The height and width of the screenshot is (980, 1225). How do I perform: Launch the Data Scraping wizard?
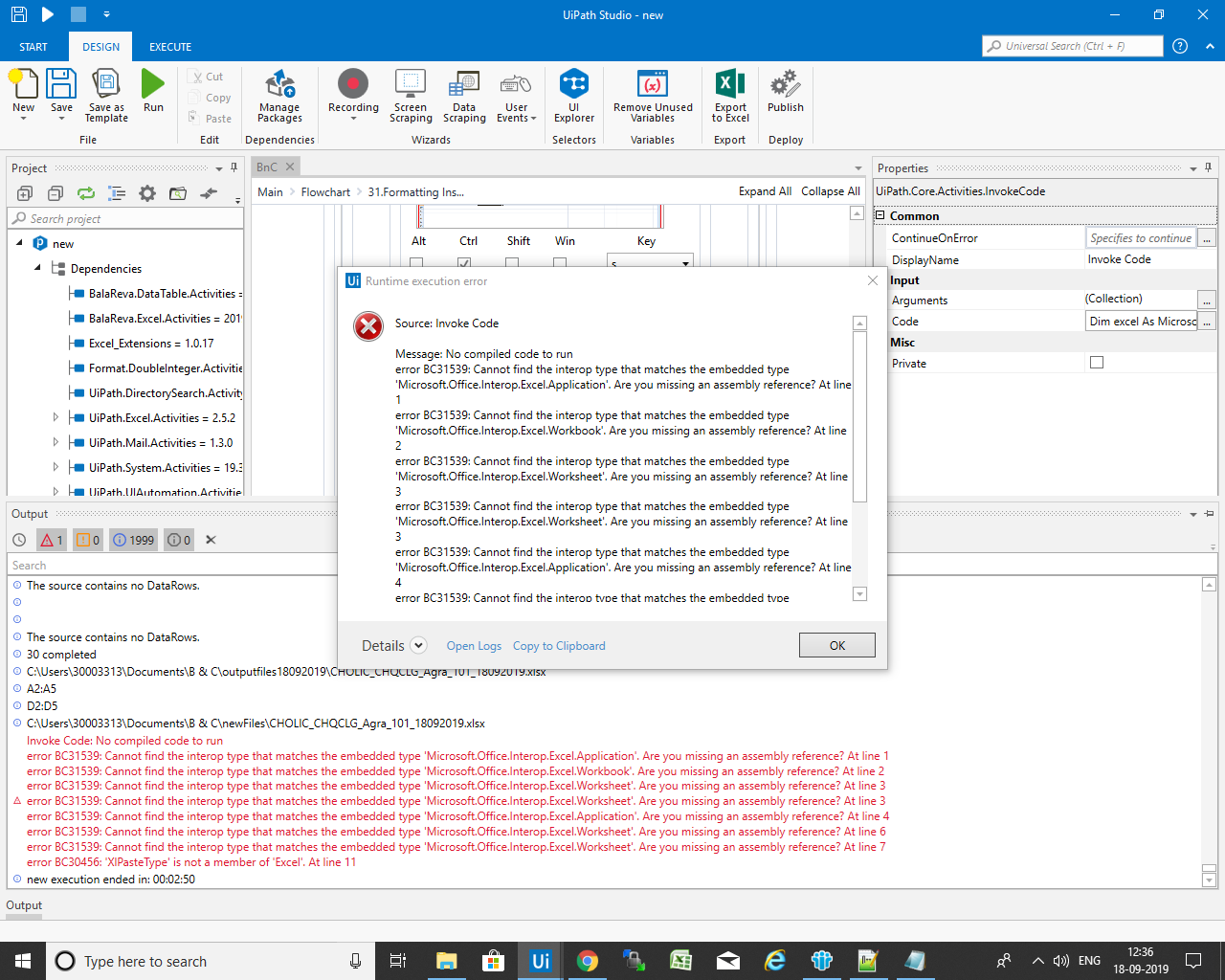[x=464, y=84]
